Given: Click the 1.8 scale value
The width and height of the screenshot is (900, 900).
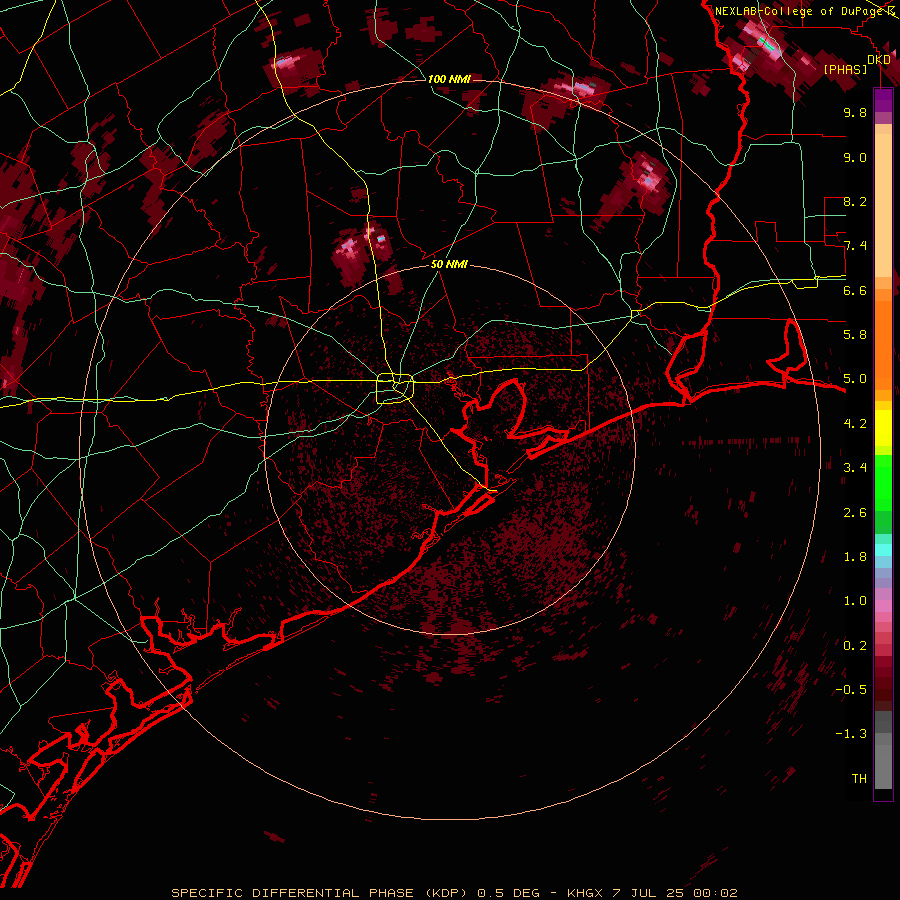Looking at the screenshot, I should point(855,557).
